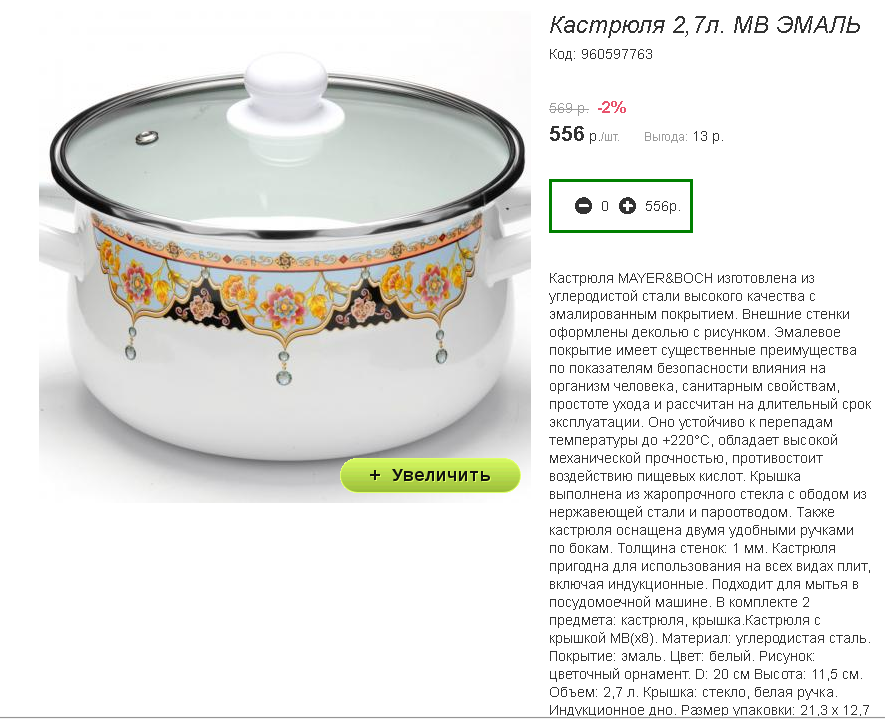Decrease quantity with the minus icon
This screenshot has width=885, height=719.
583,206
